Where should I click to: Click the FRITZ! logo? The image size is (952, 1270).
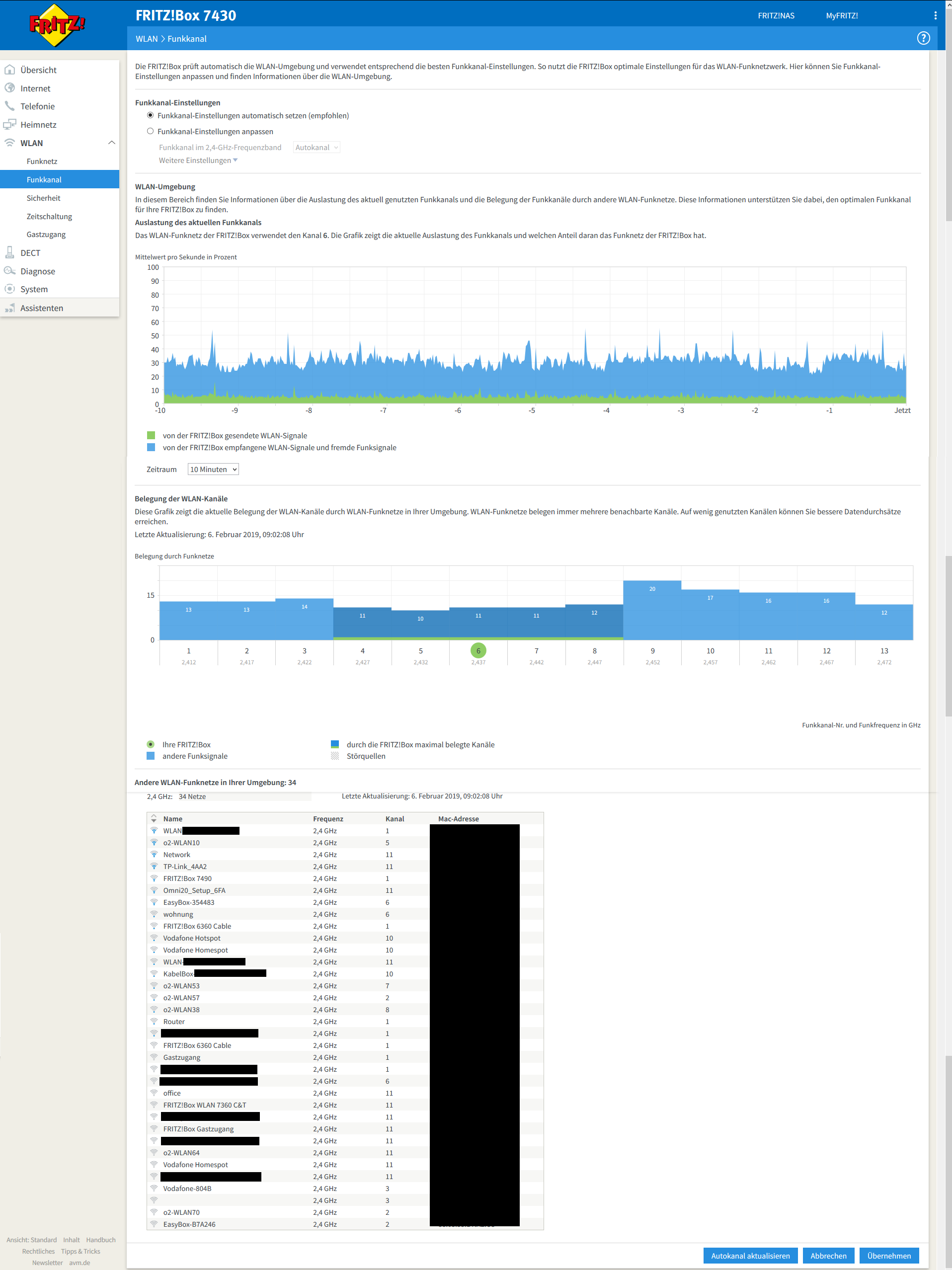coord(56,25)
